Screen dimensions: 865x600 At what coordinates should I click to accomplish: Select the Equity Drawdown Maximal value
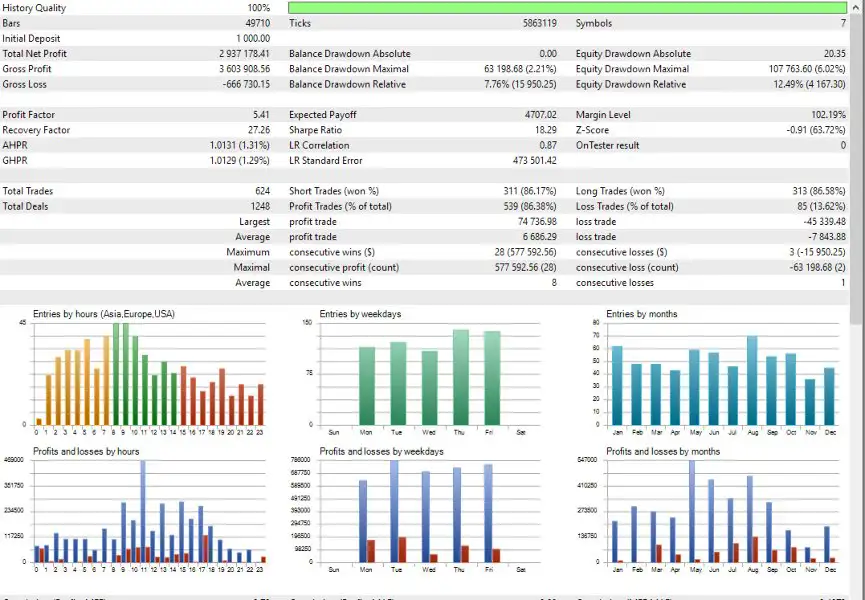807,69
